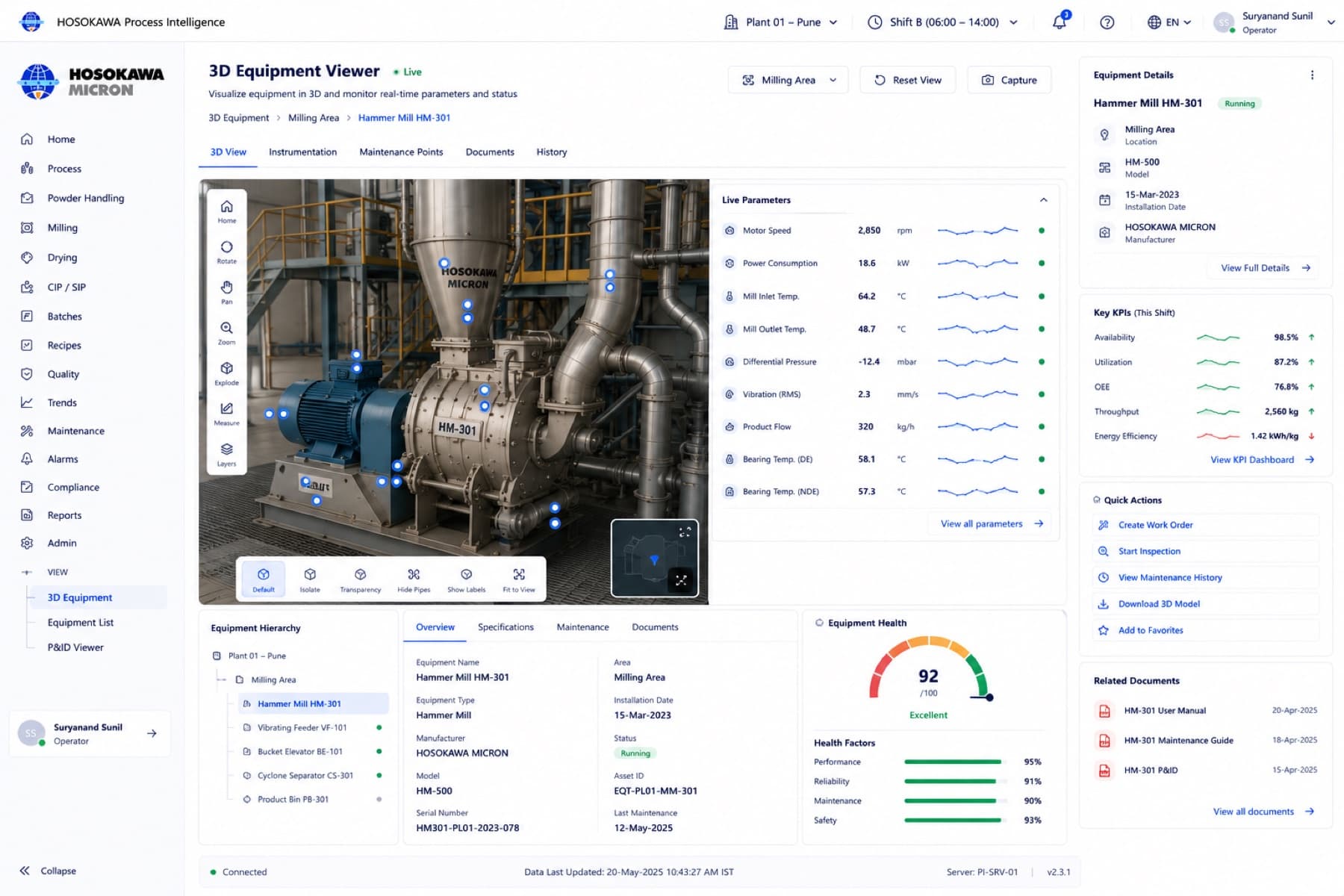Collapse the VIEW section in sidebar
Image resolution: width=1344 pixels, height=896 pixels.
point(27,572)
